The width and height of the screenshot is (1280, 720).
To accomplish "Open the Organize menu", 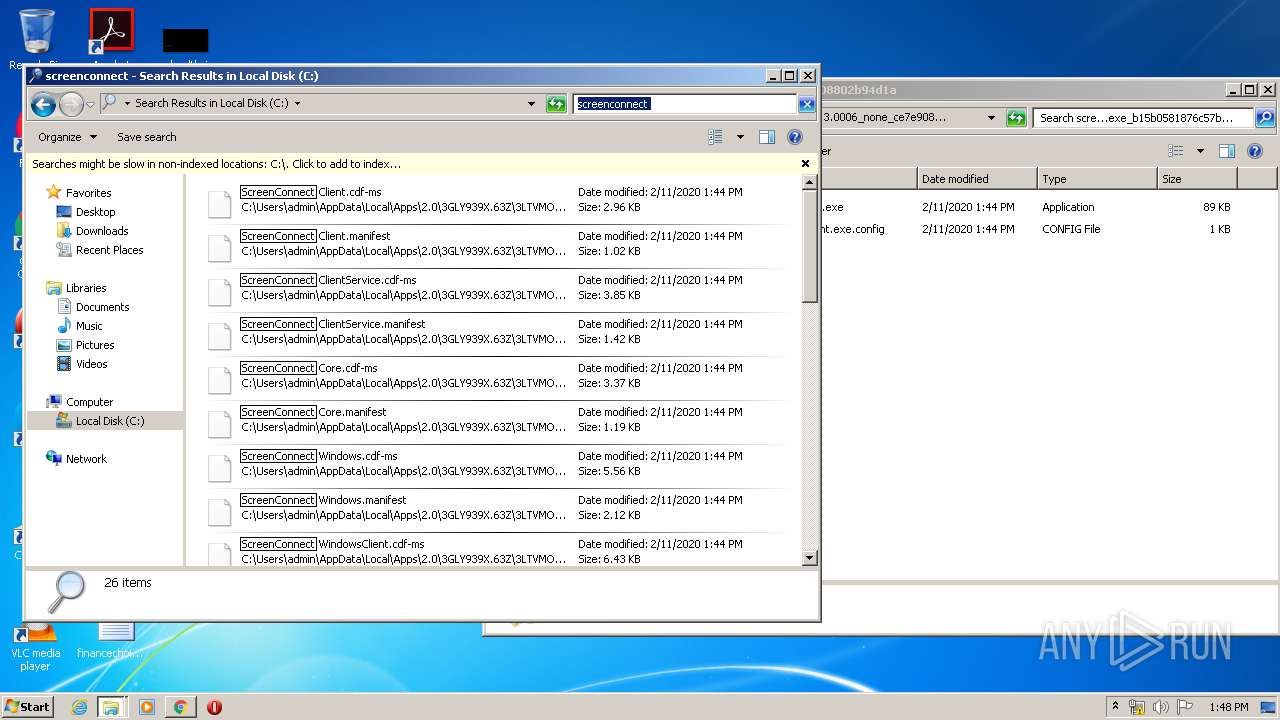I will pos(67,137).
